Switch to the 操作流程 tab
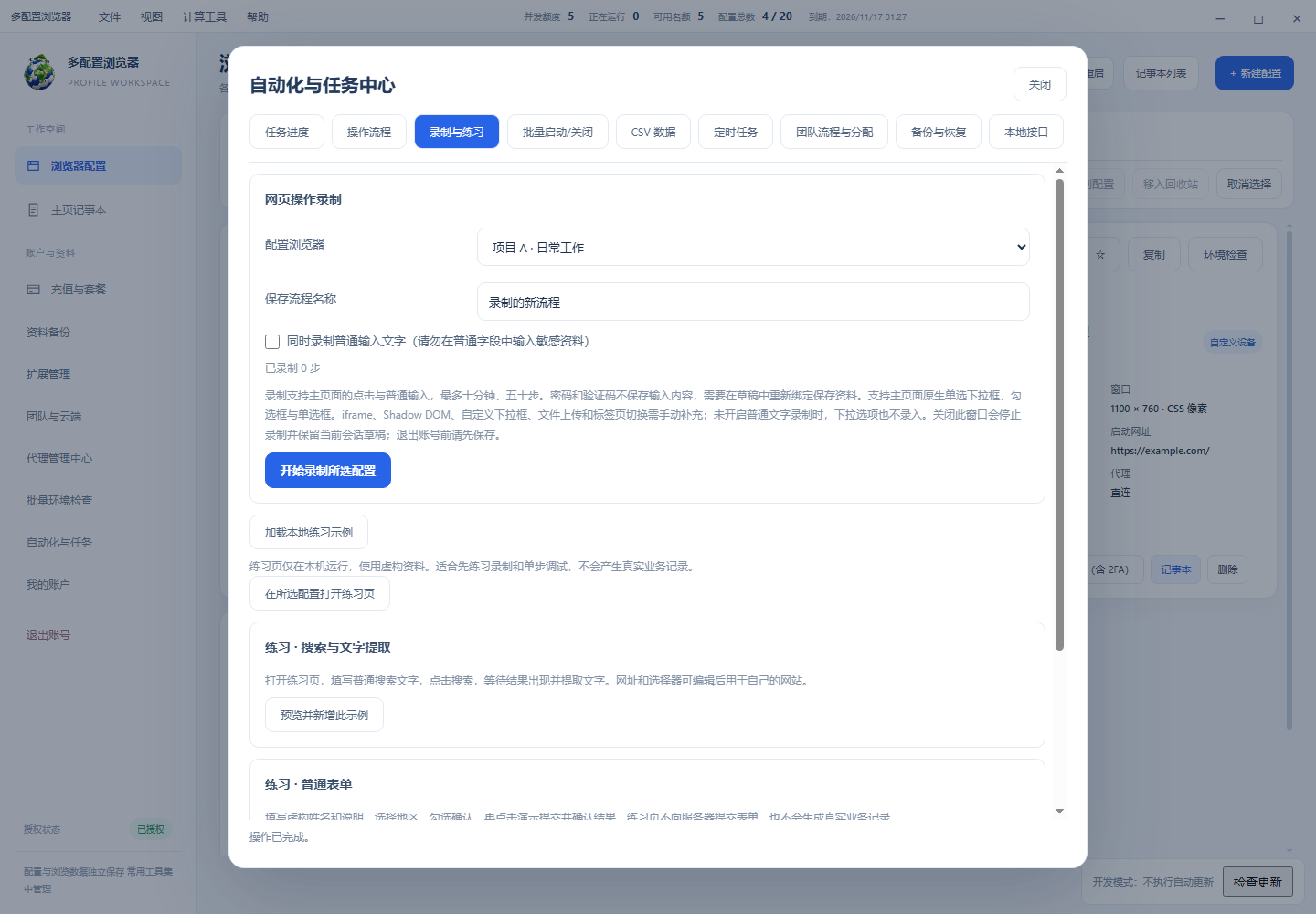1316x914 pixels. (369, 132)
